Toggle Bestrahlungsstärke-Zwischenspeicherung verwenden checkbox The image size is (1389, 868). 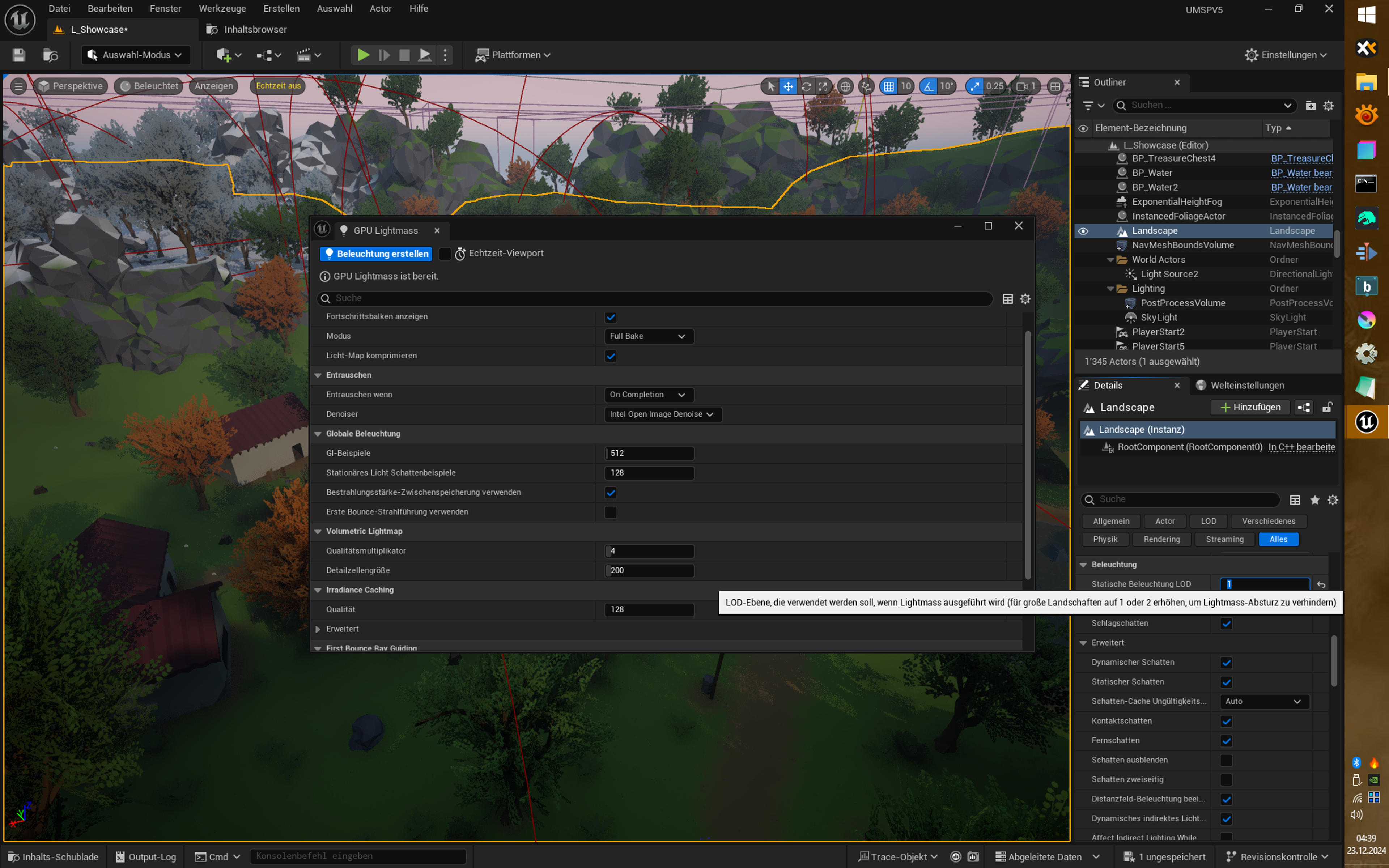tap(611, 493)
